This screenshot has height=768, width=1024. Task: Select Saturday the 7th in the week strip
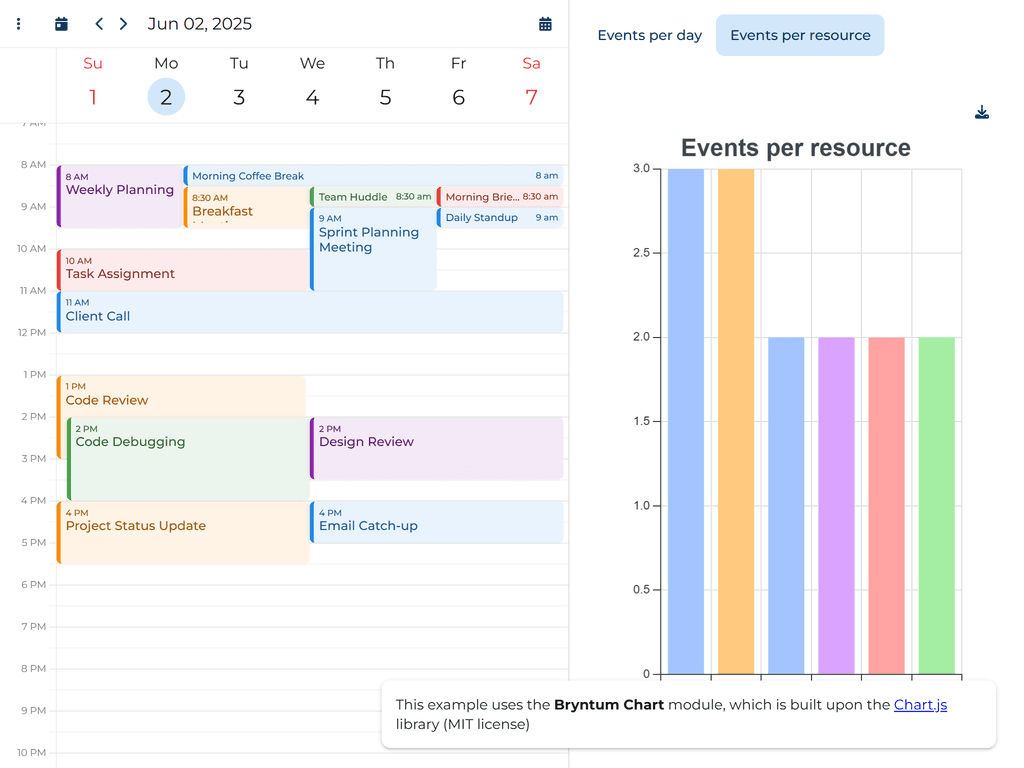(531, 97)
